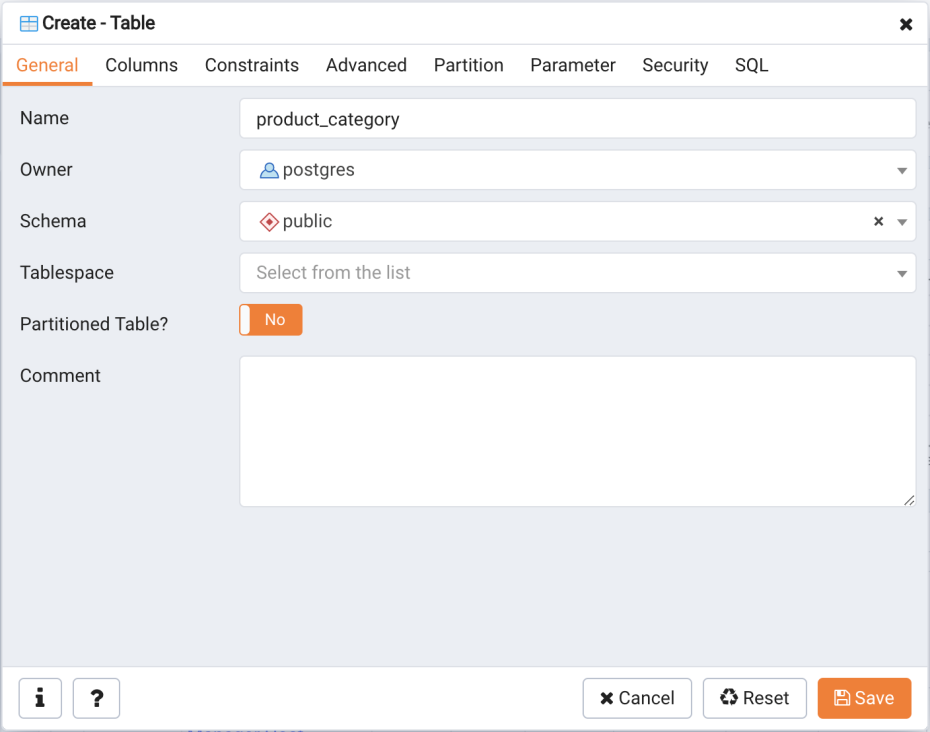Image resolution: width=930 pixels, height=732 pixels.
Task: Select the Partition tab
Action: (469, 65)
